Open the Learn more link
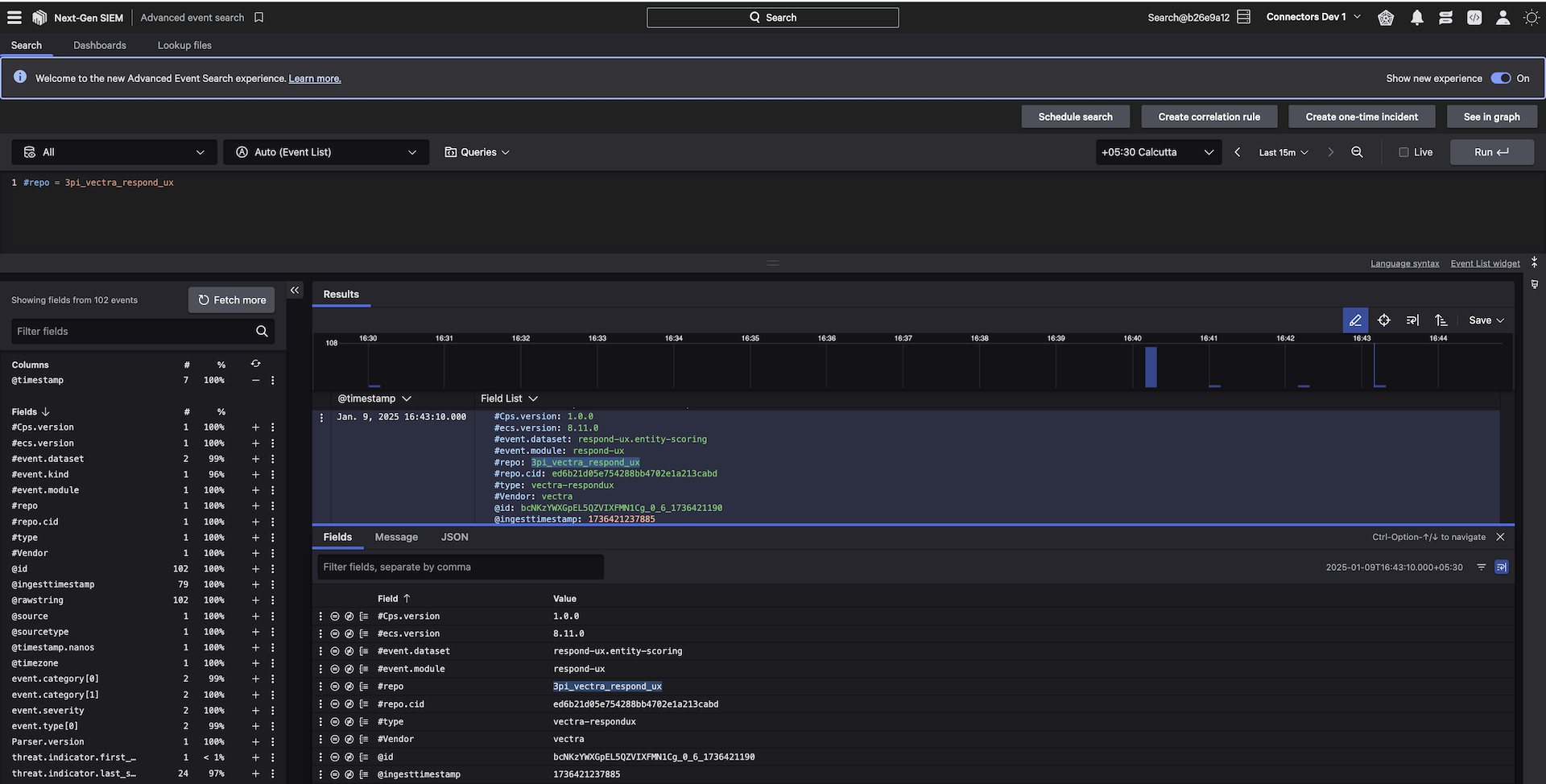 pos(315,79)
